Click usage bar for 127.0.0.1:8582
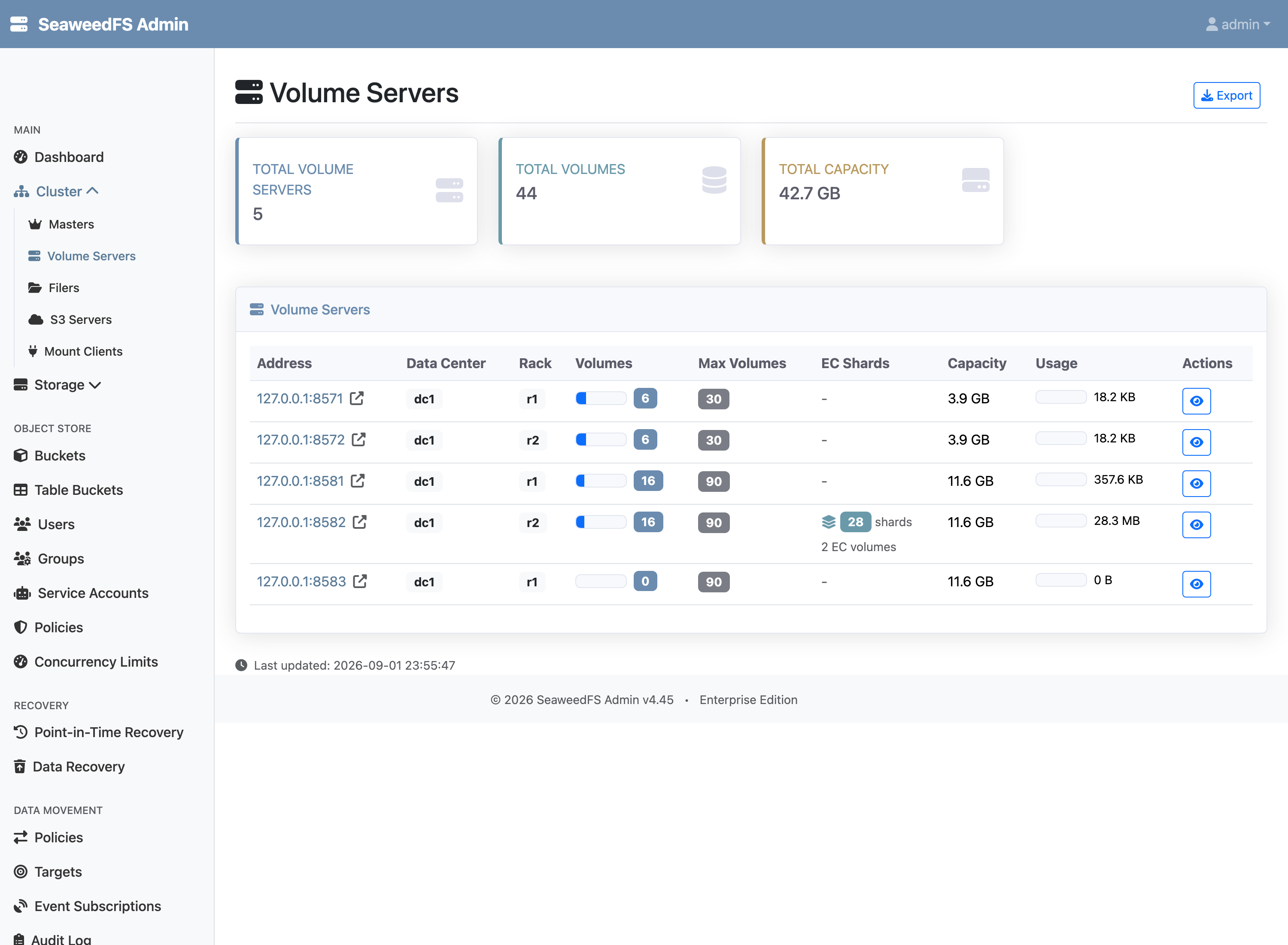This screenshot has height=945, width=1288. 1061,521
